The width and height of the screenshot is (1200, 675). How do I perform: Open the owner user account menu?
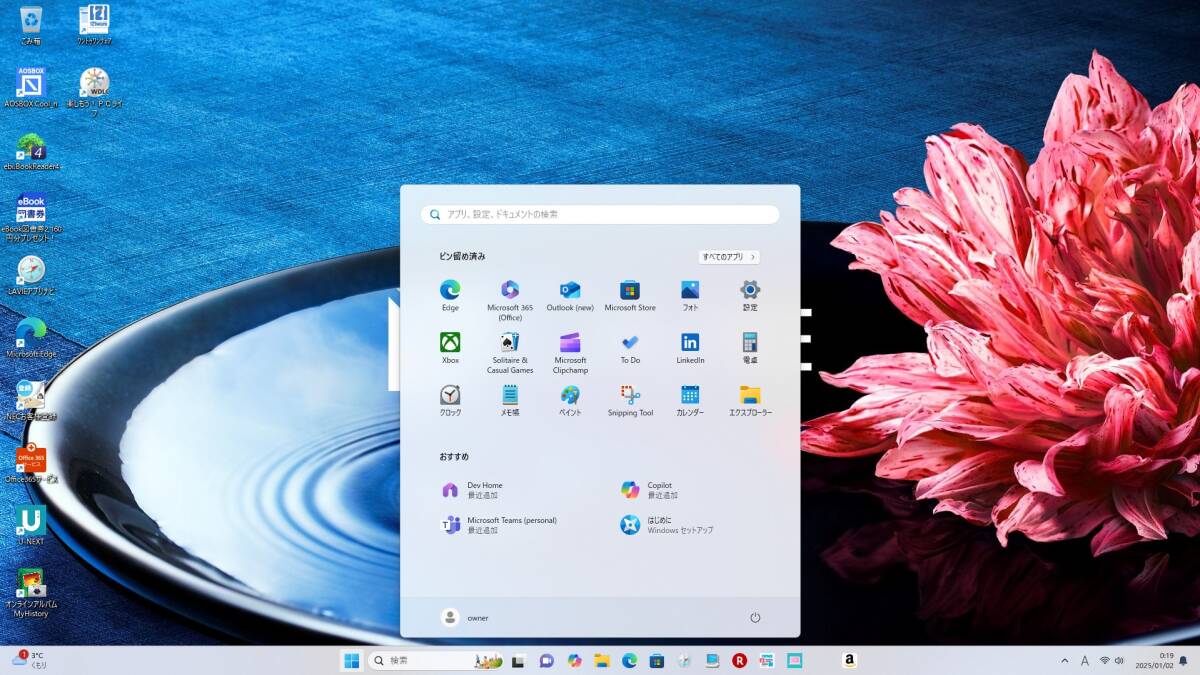pyautogui.click(x=465, y=617)
